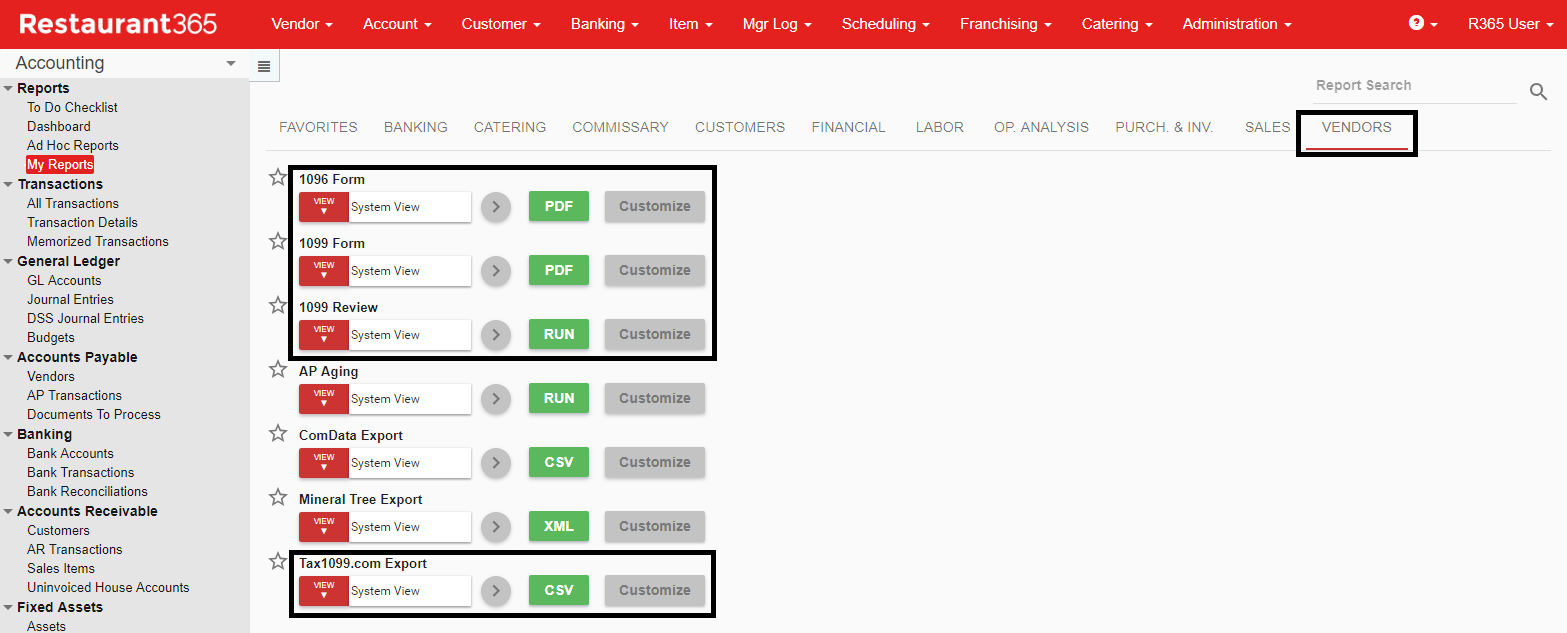
Task: Open the Banking top menu
Action: coord(605,24)
